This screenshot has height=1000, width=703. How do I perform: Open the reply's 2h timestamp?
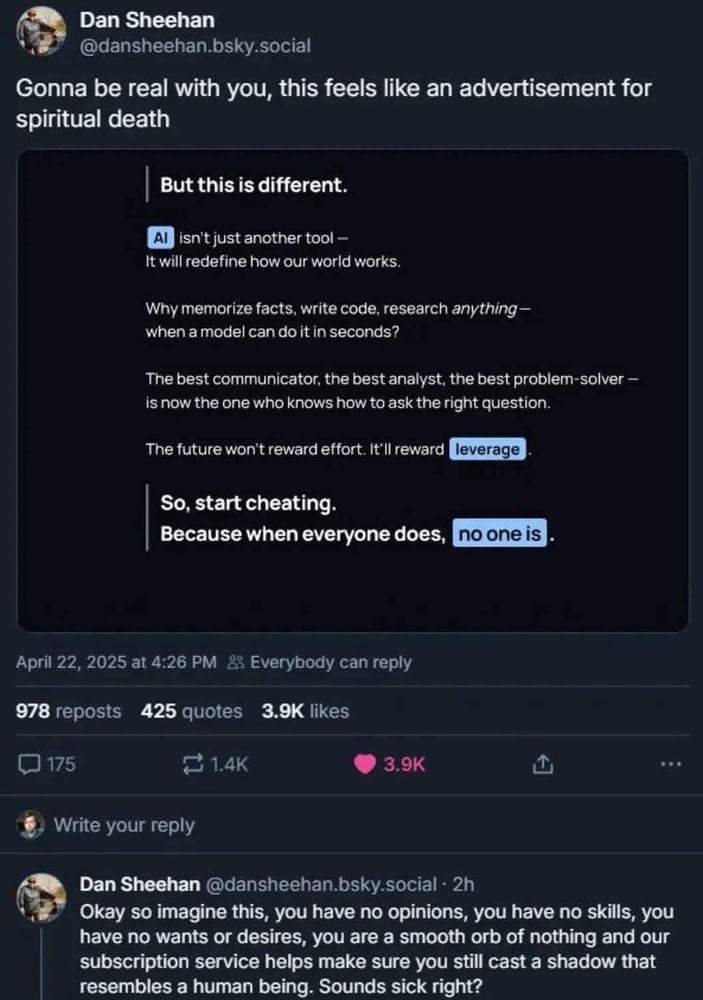point(463,884)
